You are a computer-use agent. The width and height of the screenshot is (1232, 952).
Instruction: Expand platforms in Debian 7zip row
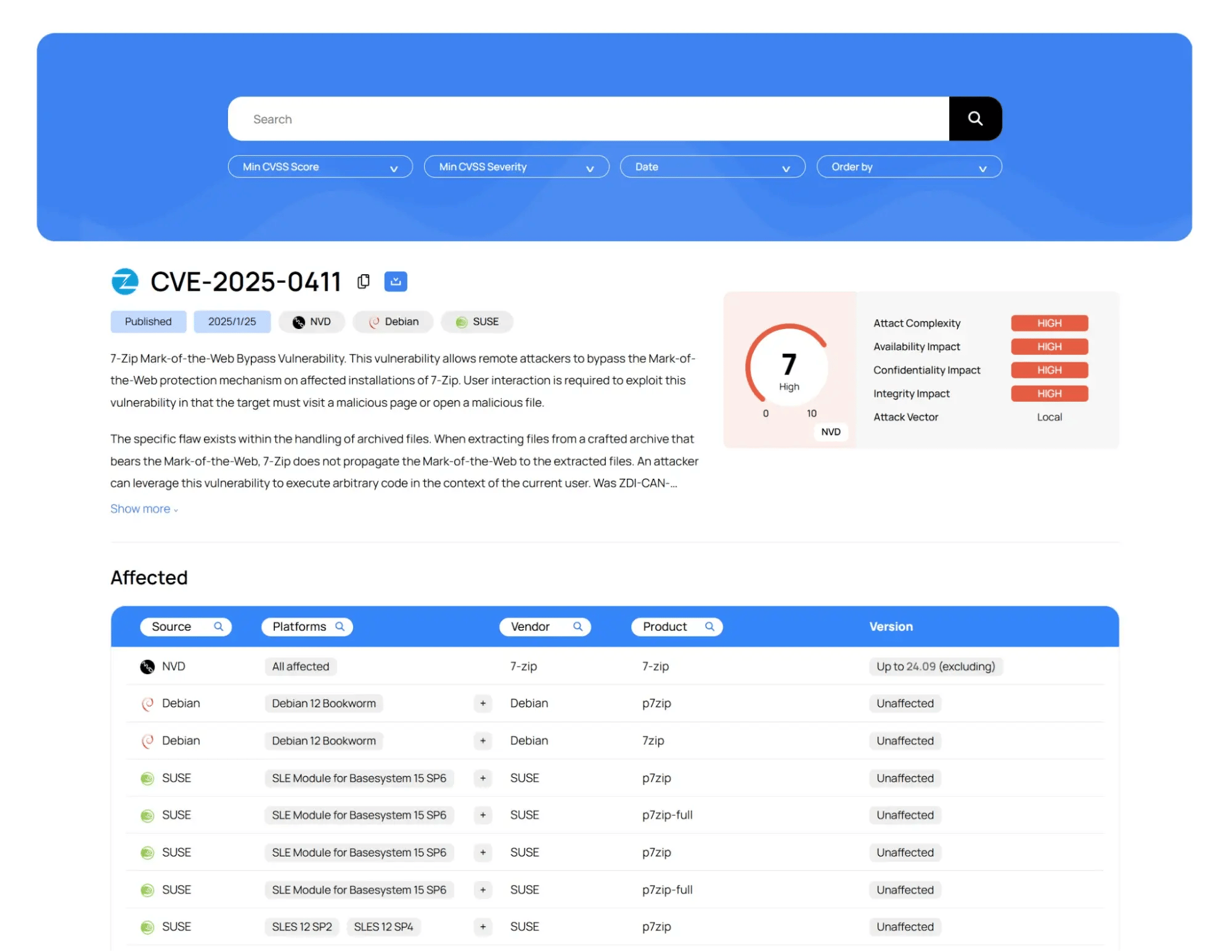(x=483, y=741)
